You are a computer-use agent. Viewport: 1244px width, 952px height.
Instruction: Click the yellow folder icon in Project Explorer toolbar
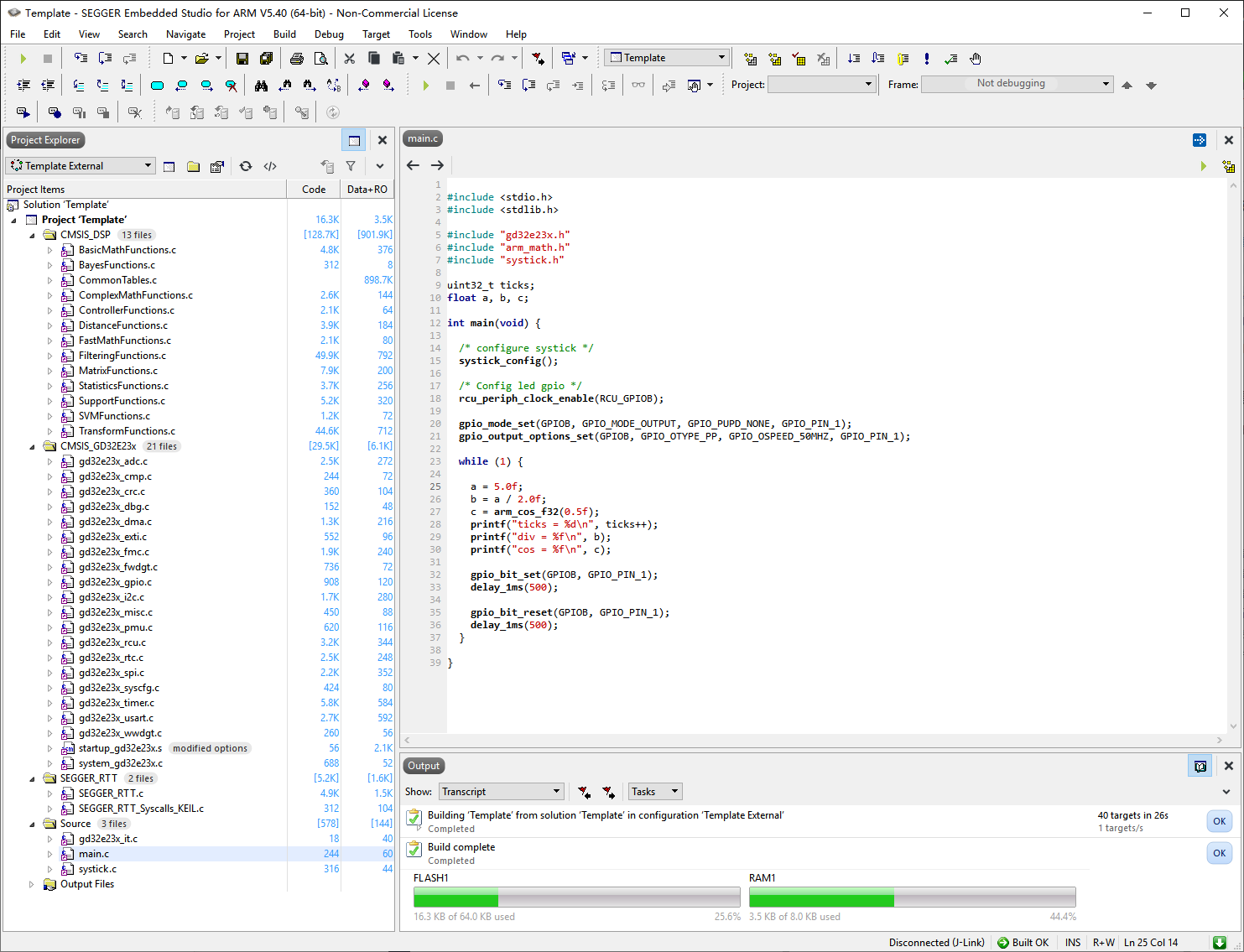point(193,166)
